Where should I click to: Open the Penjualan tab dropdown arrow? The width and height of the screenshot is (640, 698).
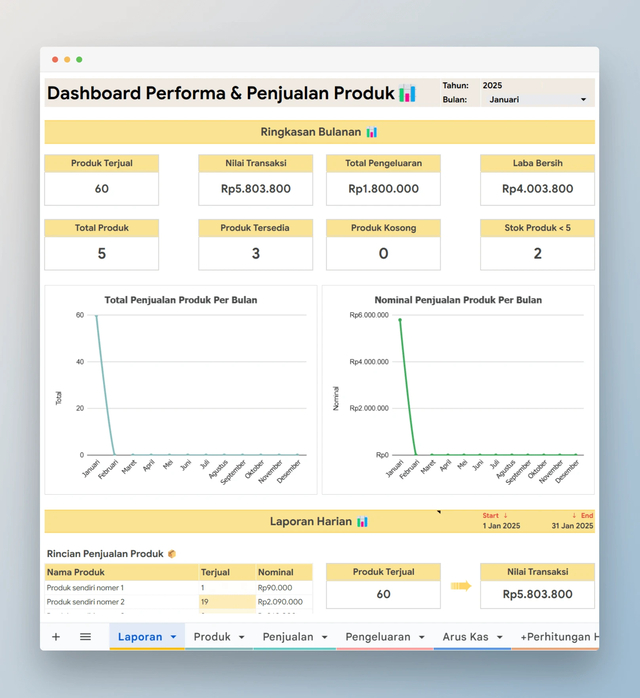pyautogui.click(x=325, y=637)
